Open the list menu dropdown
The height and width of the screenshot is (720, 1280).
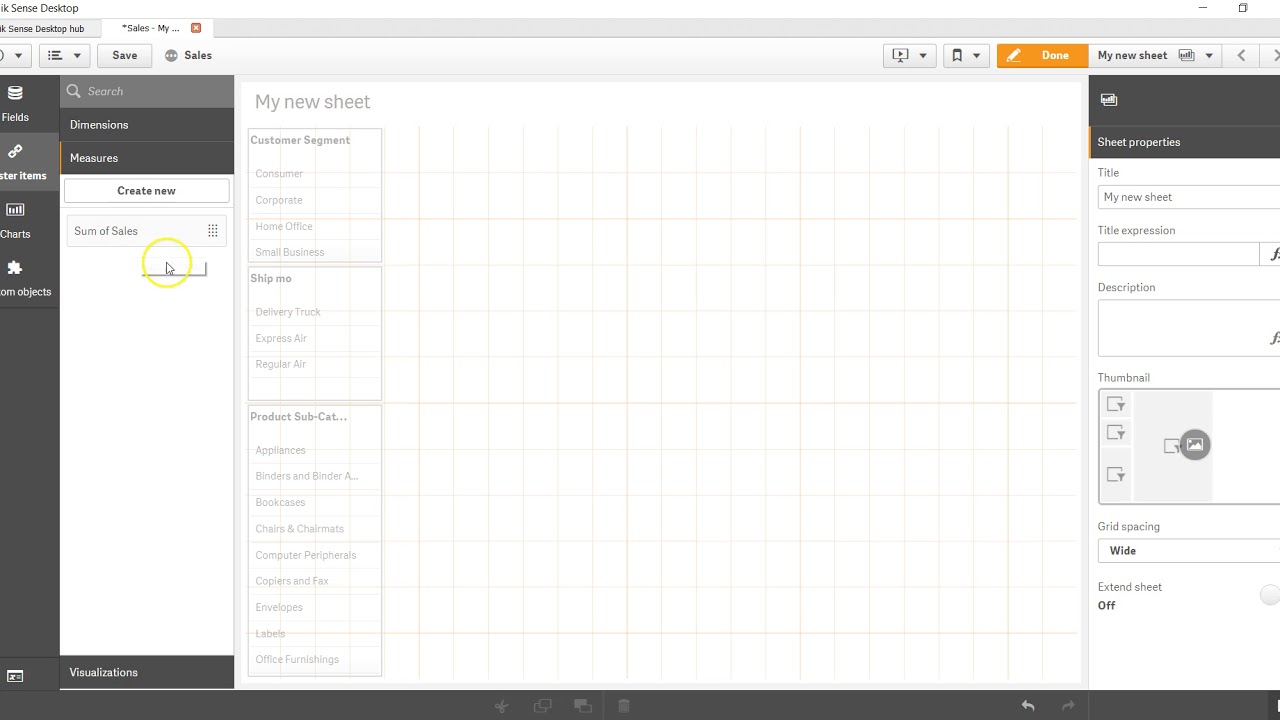tap(64, 55)
